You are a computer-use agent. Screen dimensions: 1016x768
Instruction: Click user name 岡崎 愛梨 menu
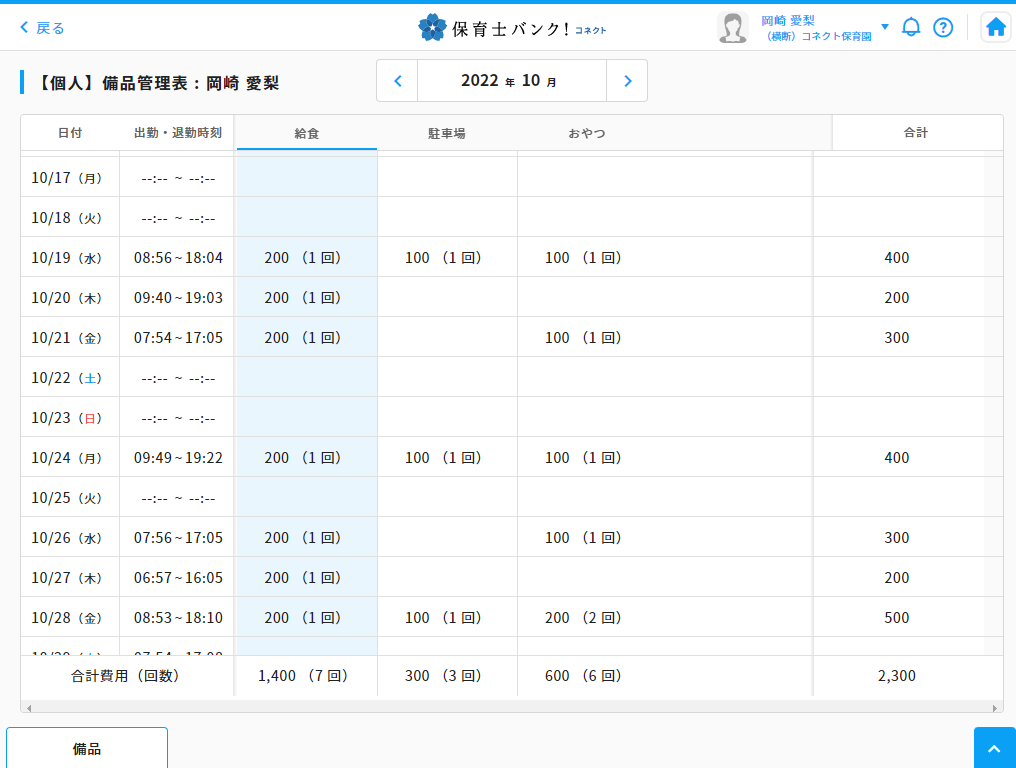point(788,21)
